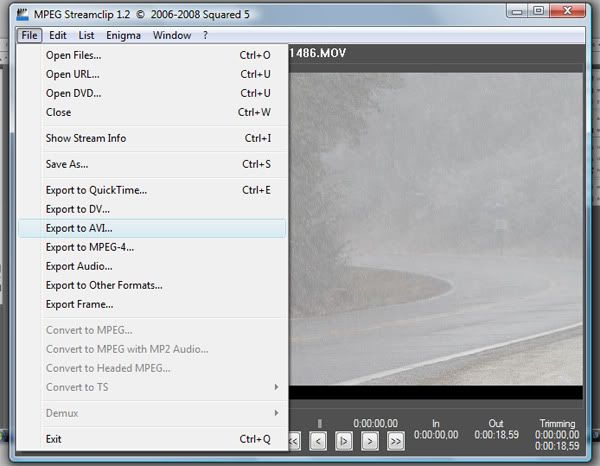Select Export to AVI...

tap(152, 228)
